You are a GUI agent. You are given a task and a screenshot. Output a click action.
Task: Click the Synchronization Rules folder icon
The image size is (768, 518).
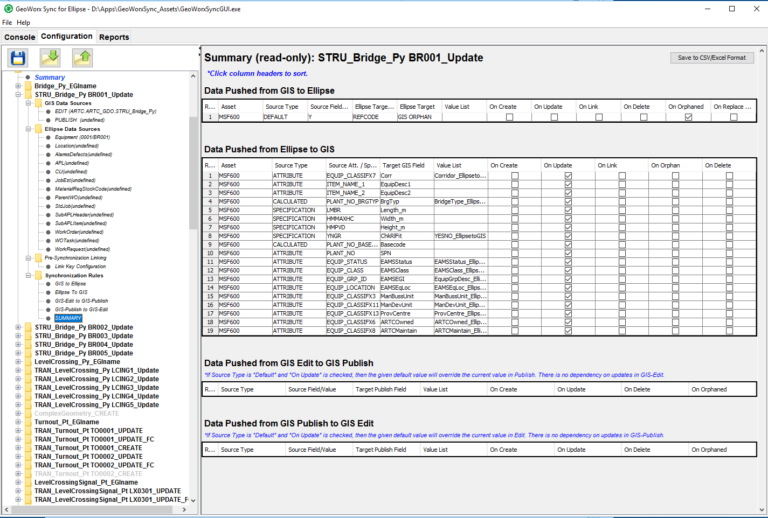37,275
